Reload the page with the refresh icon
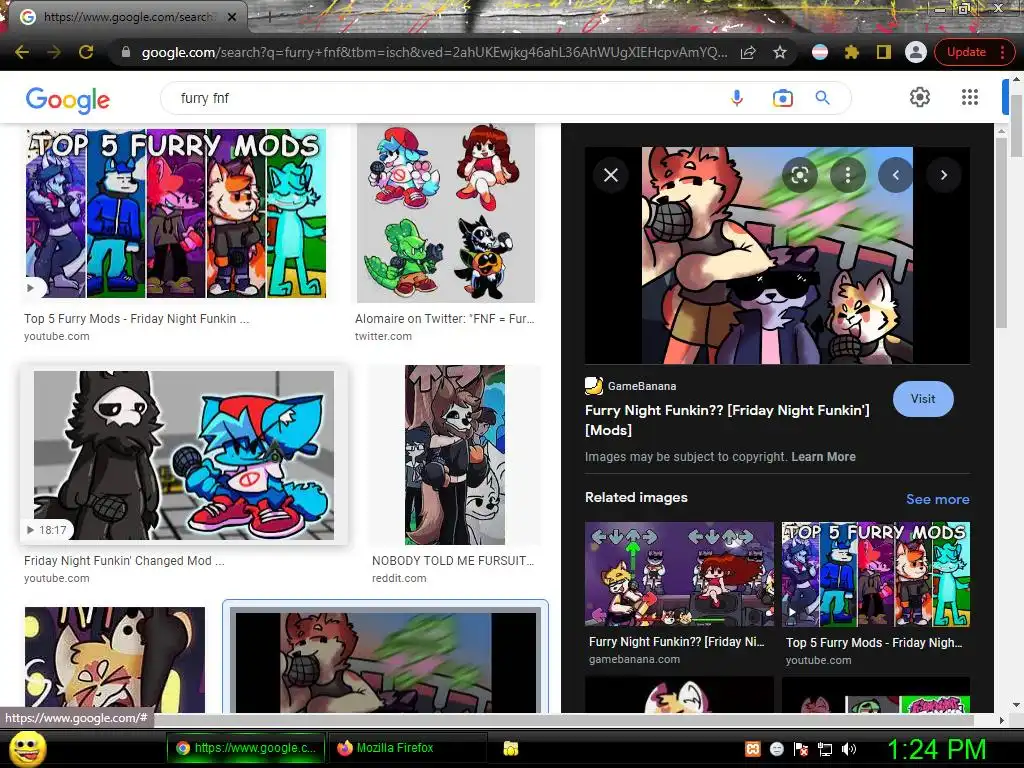Screen dimensions: 1024x768 click(x=86, y=52)
